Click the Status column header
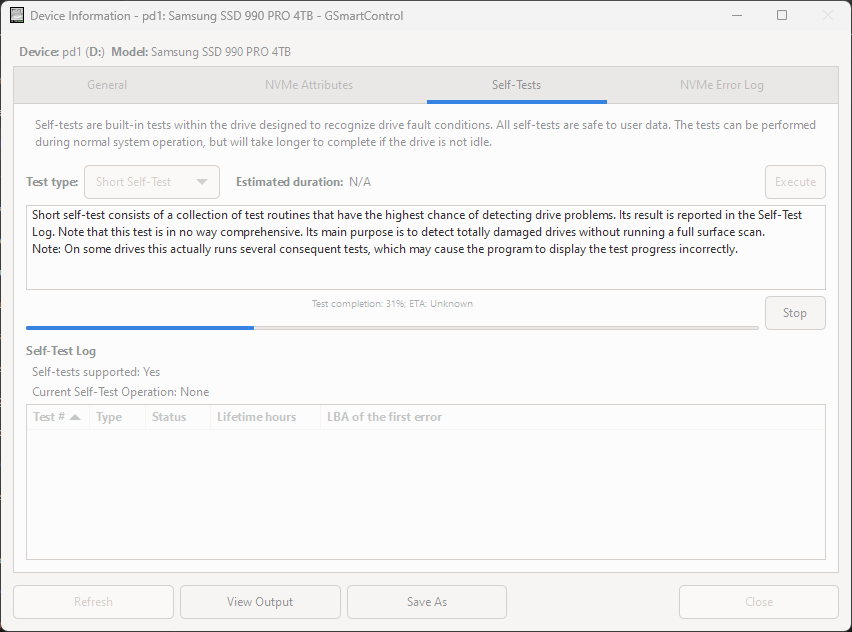 168,416
